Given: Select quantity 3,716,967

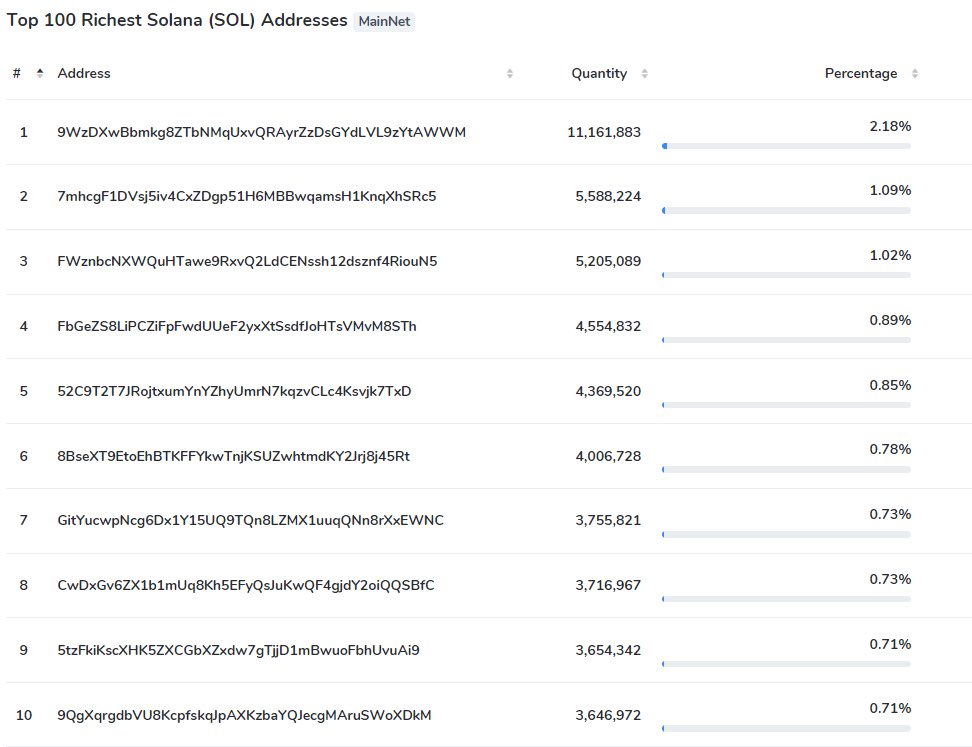Looking at the screenshot, I should (608, 585).
